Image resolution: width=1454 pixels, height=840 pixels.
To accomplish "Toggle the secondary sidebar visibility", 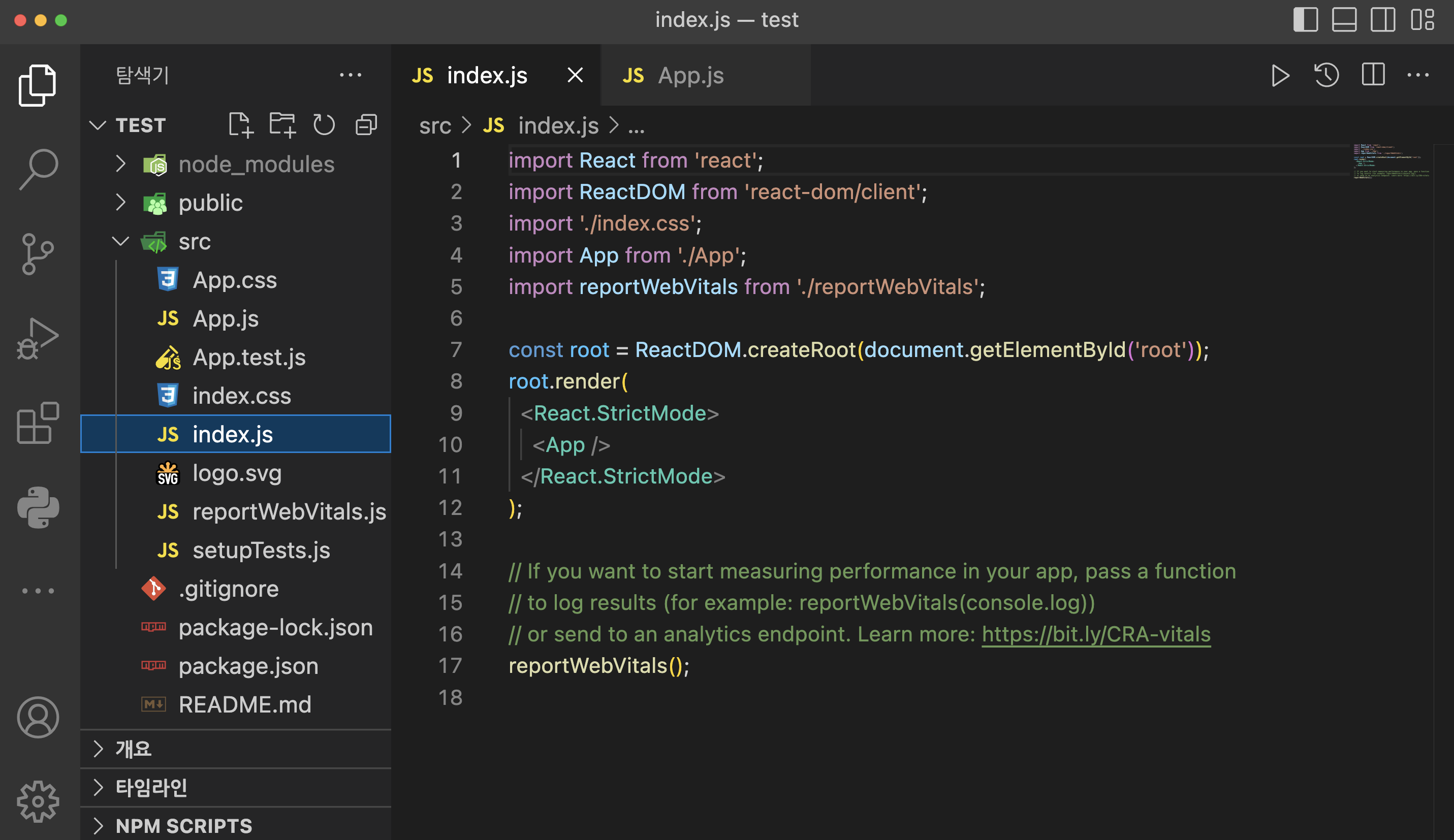I will [1383, 20].
